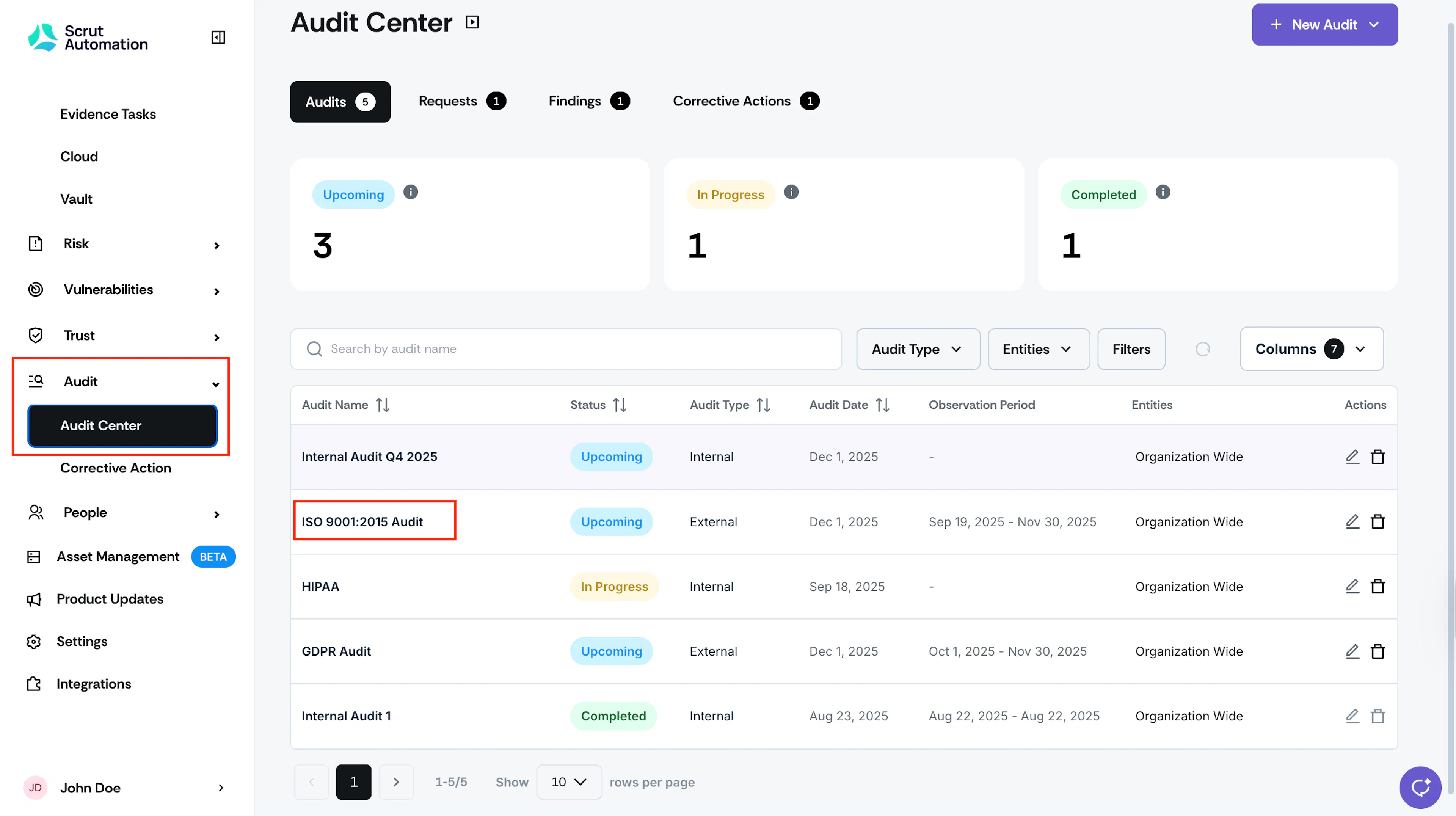1456x816 pixels.
Task: Refresh the audit table
Action: click(x=1203, y=349)
